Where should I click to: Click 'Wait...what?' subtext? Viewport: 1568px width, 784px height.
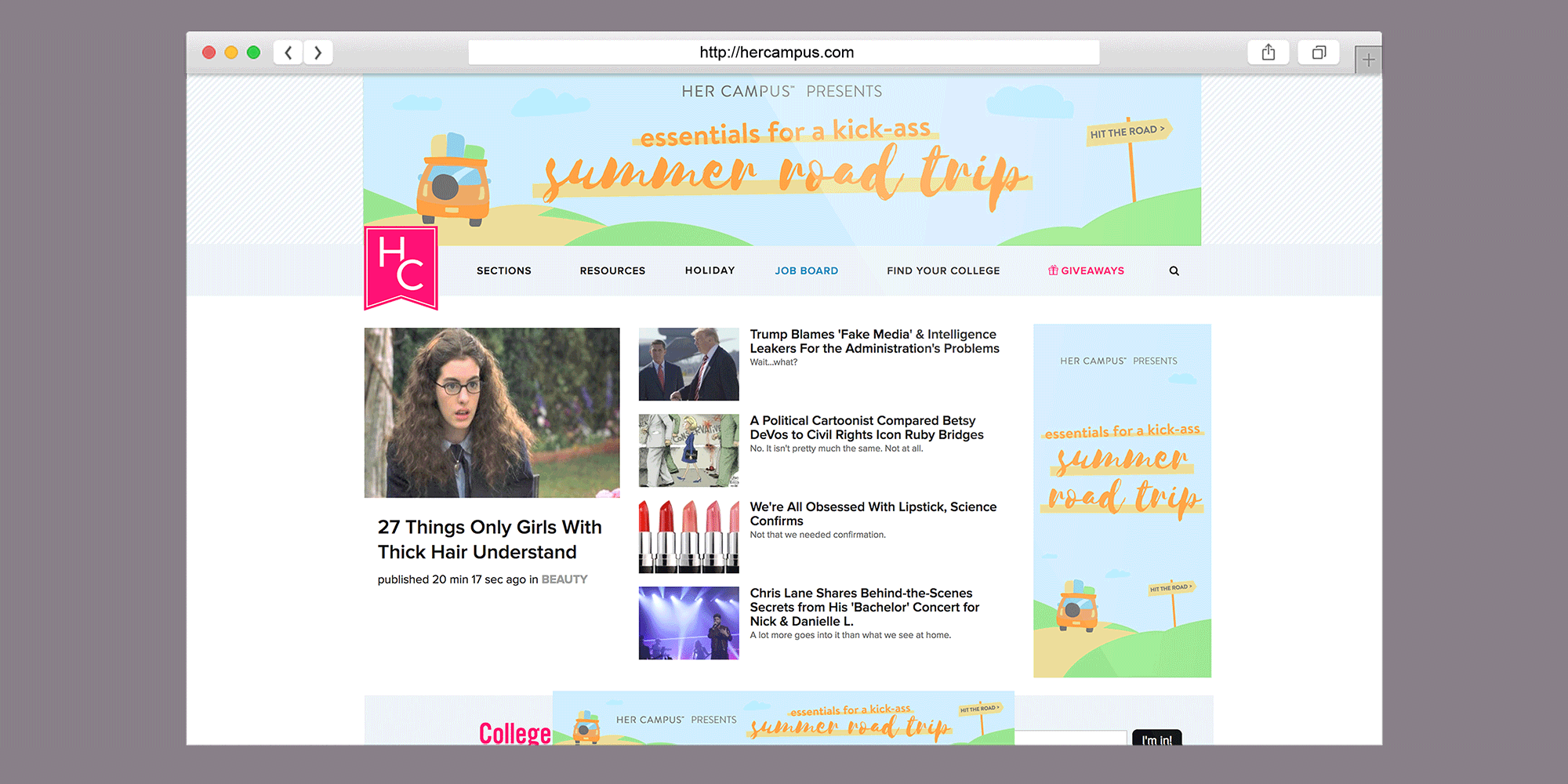point(773,362)
